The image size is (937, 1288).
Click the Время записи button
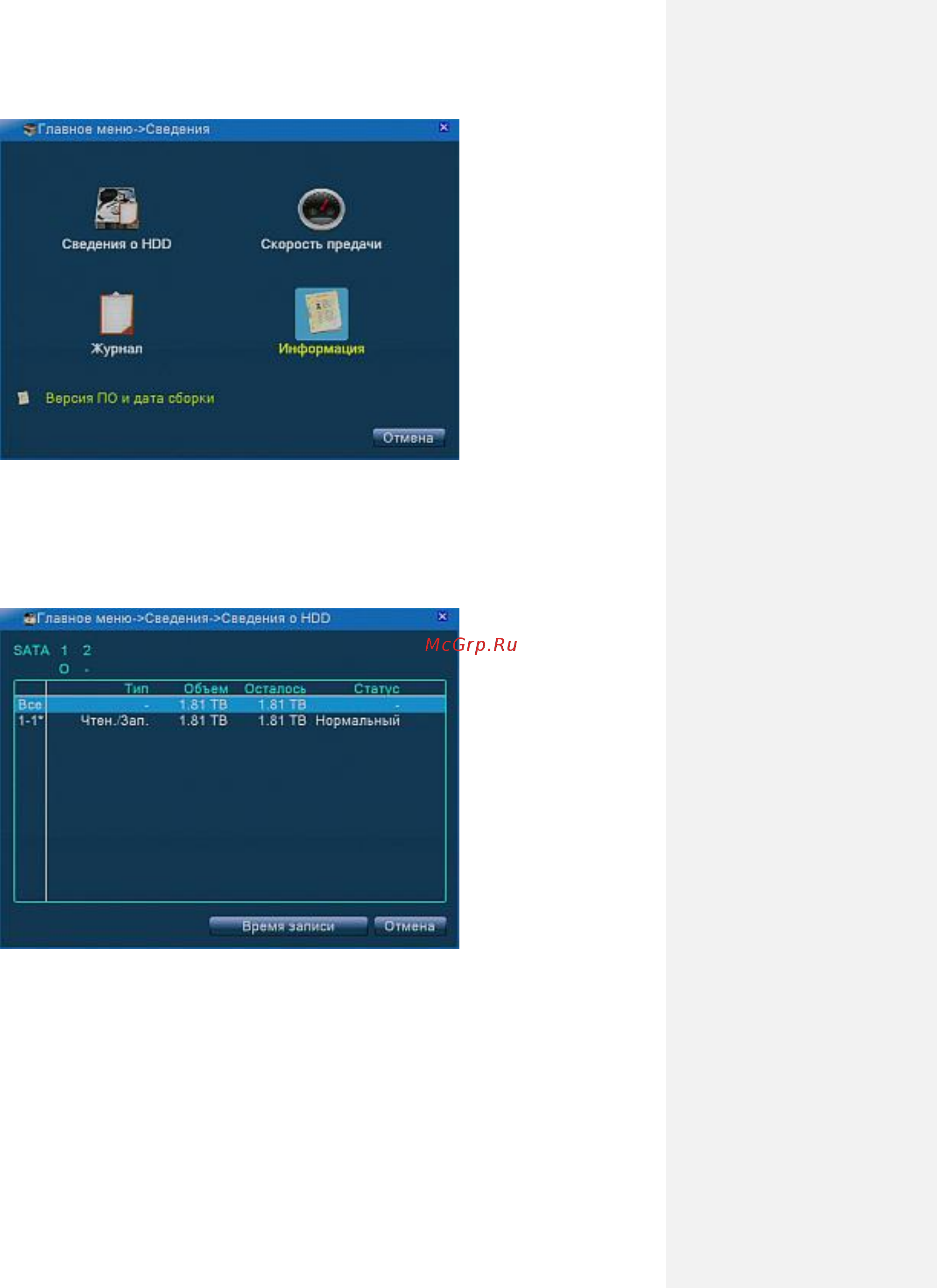coord(289,926)
